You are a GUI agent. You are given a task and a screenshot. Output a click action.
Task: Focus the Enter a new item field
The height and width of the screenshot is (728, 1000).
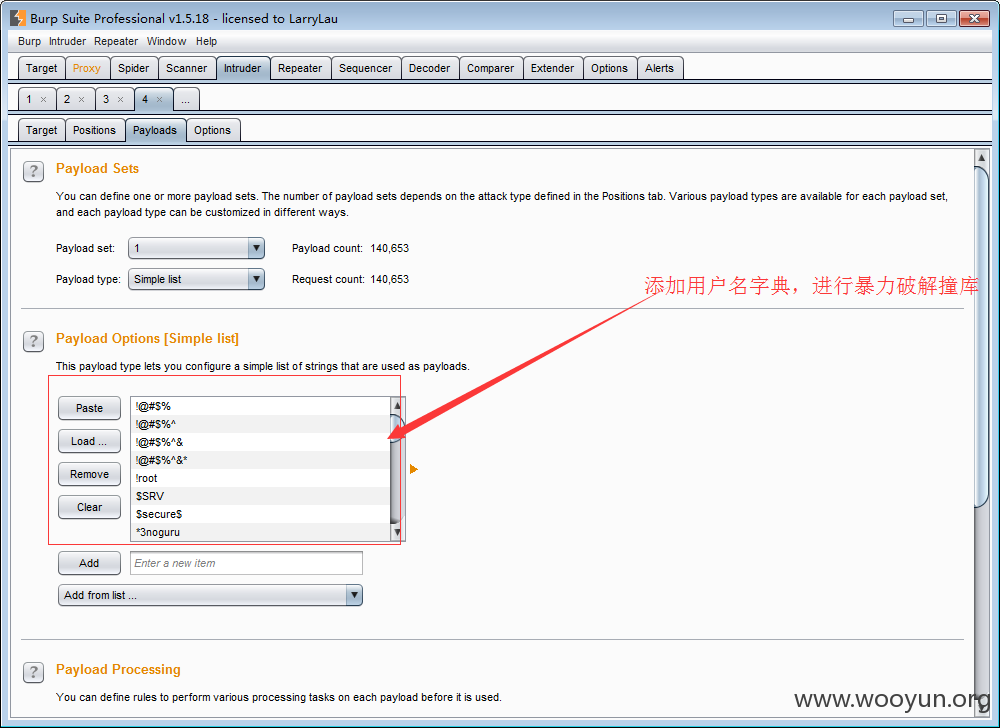coord(246,563)
